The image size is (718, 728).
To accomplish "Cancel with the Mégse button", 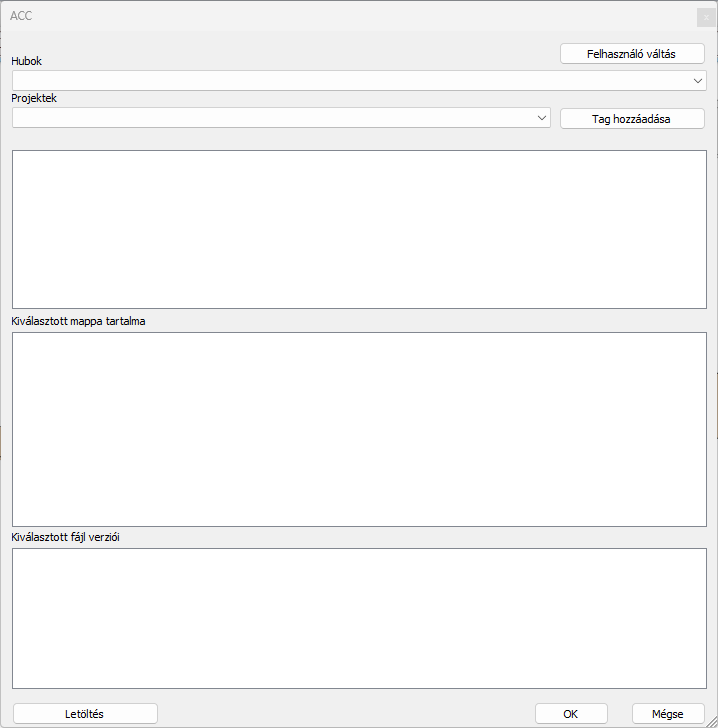I will coord(668,714).
